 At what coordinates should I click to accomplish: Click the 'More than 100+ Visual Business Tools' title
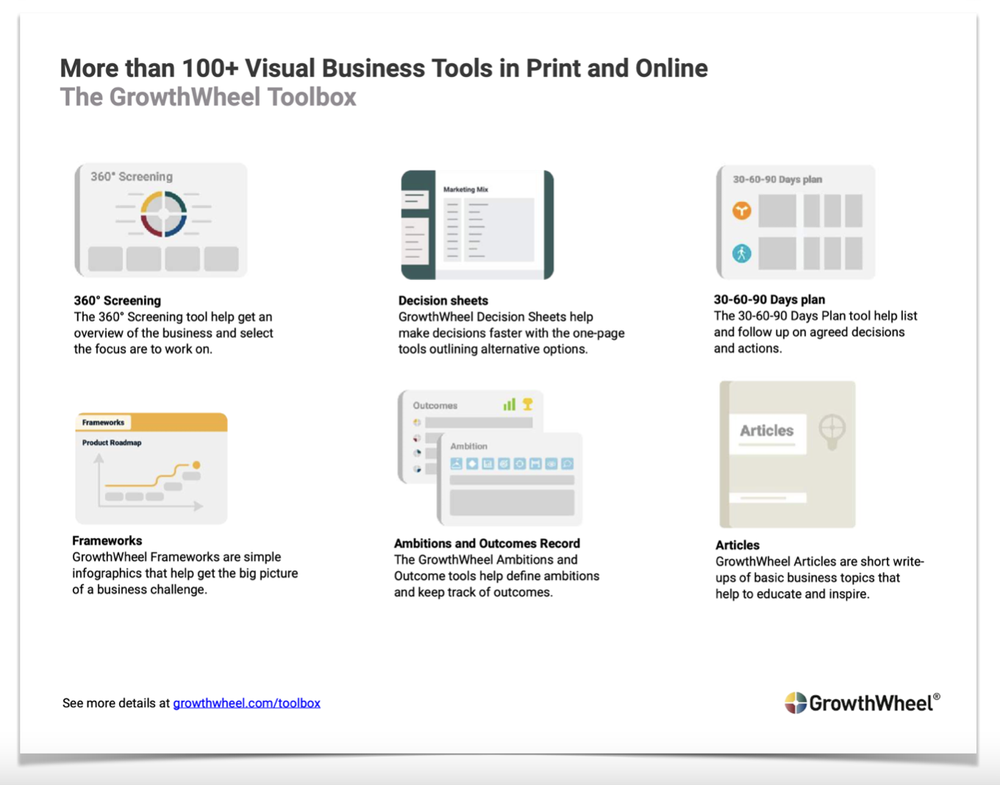pyautogui.click(x=384, y=68)
